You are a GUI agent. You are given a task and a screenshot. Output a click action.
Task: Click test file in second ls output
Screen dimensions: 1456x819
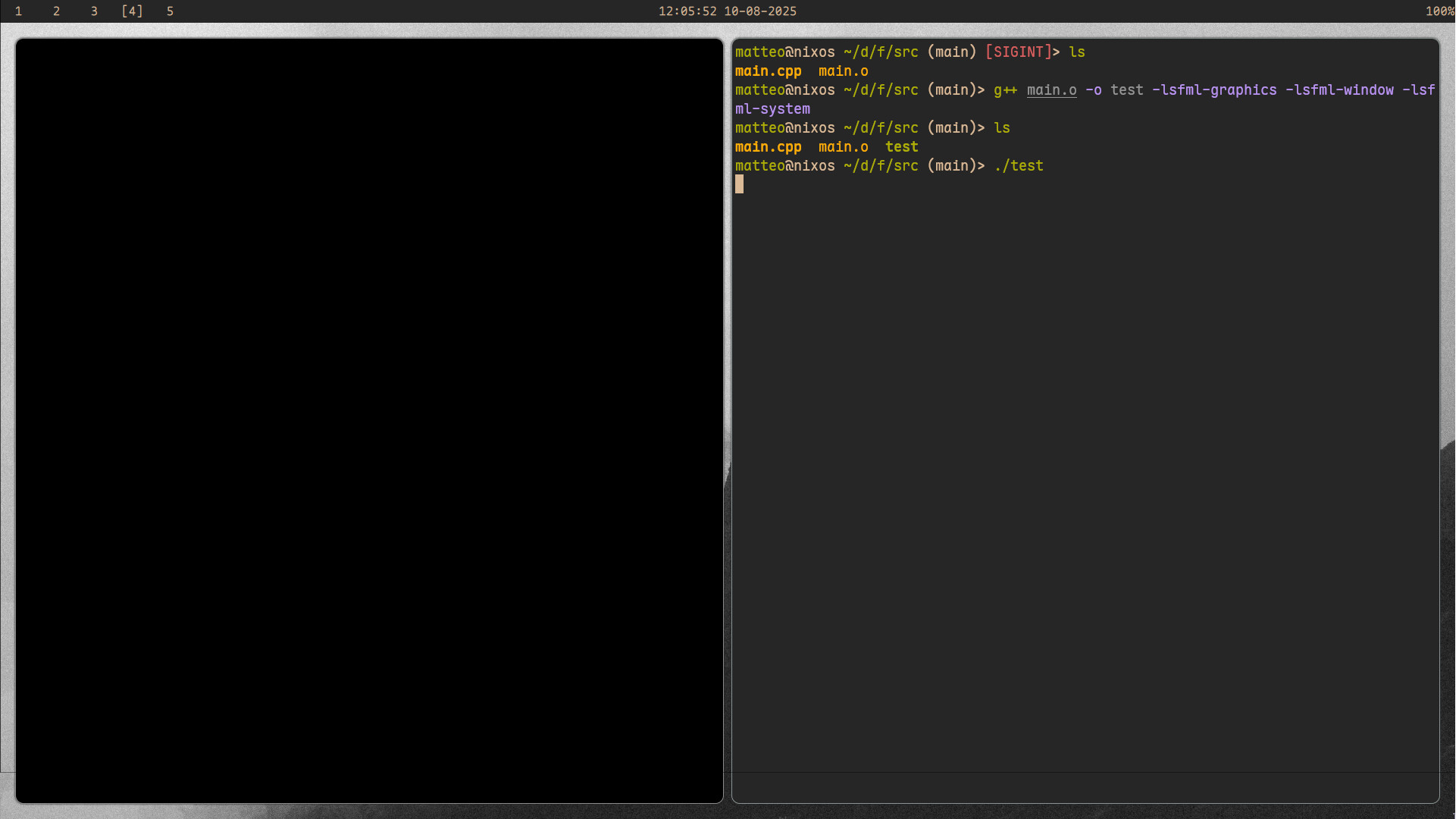click(x=901, y=147)
